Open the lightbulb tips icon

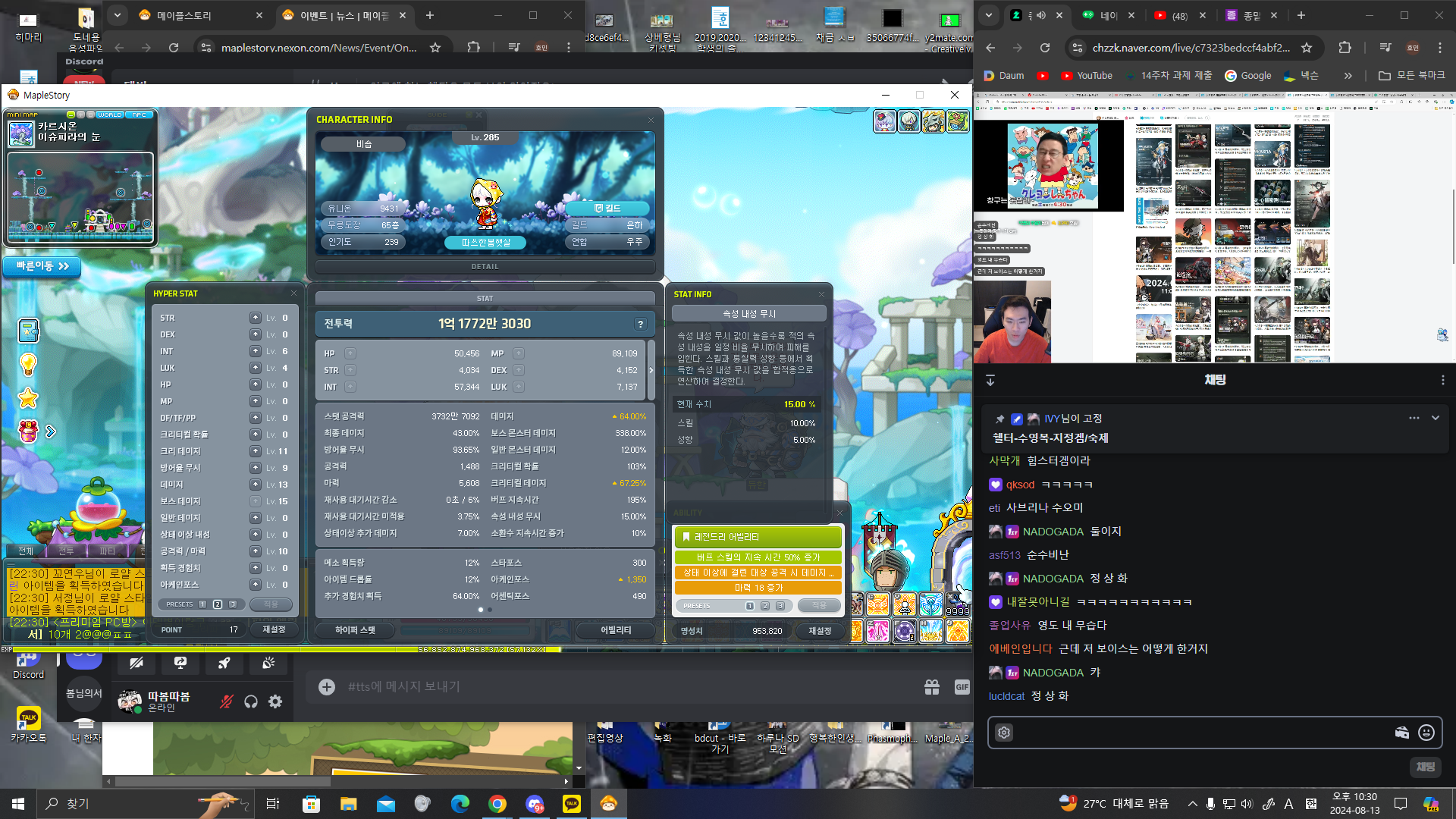pos(28,365)
